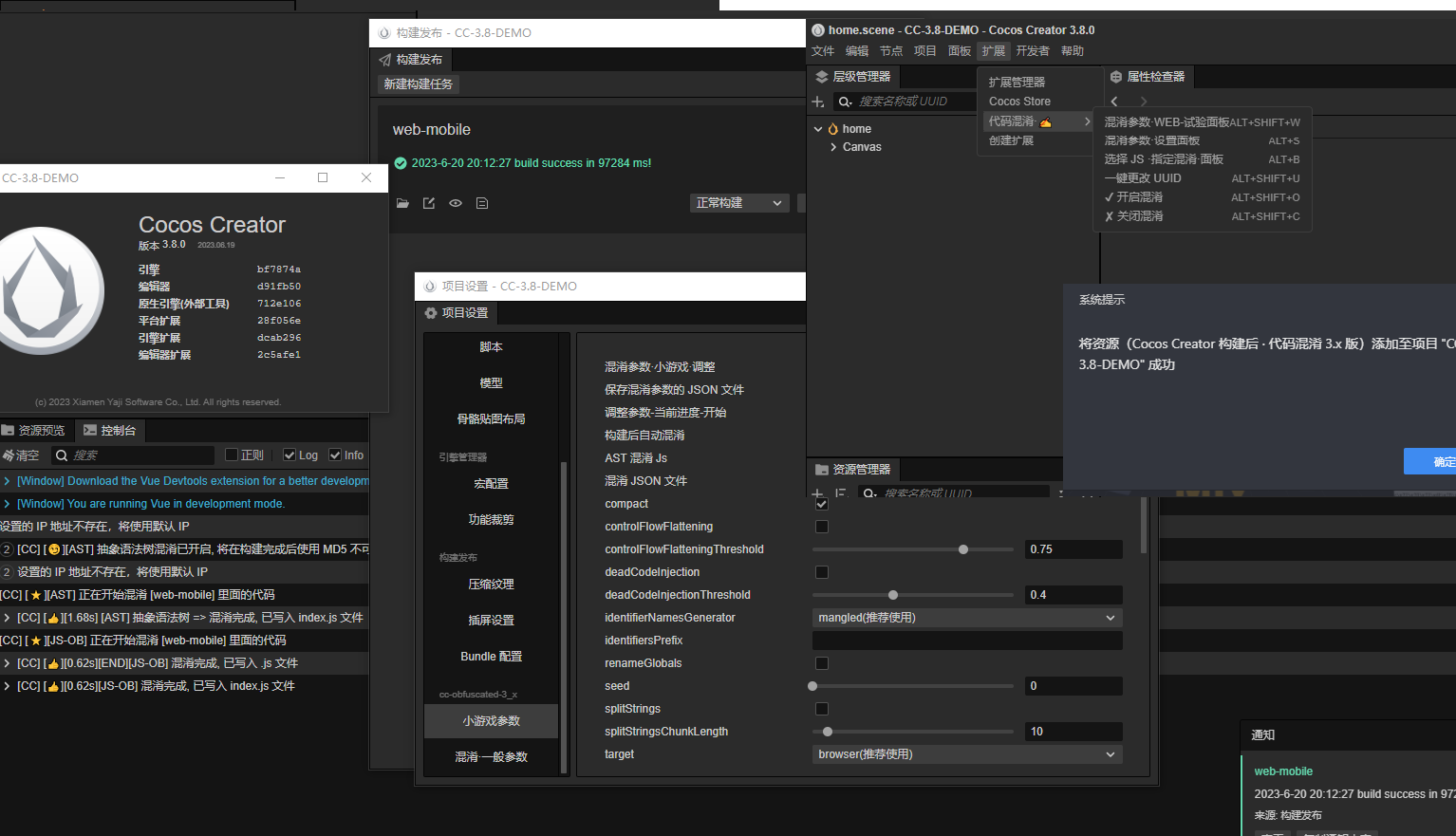1456x836 pixels.
Task: Click the add node plus icon in hierarchy
Action: pos(818,102)
